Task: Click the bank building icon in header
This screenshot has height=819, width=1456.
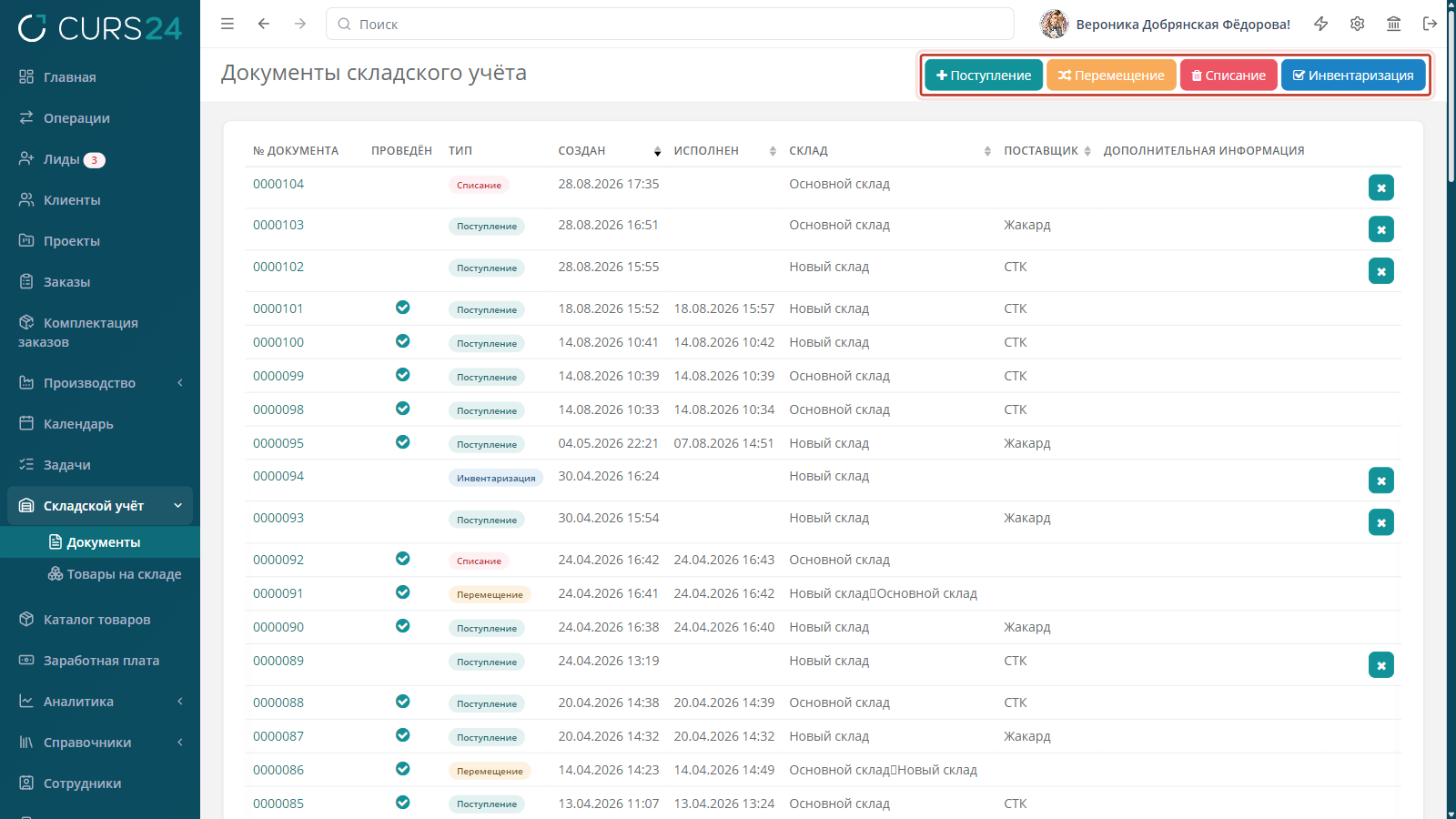Action: 1394,24
